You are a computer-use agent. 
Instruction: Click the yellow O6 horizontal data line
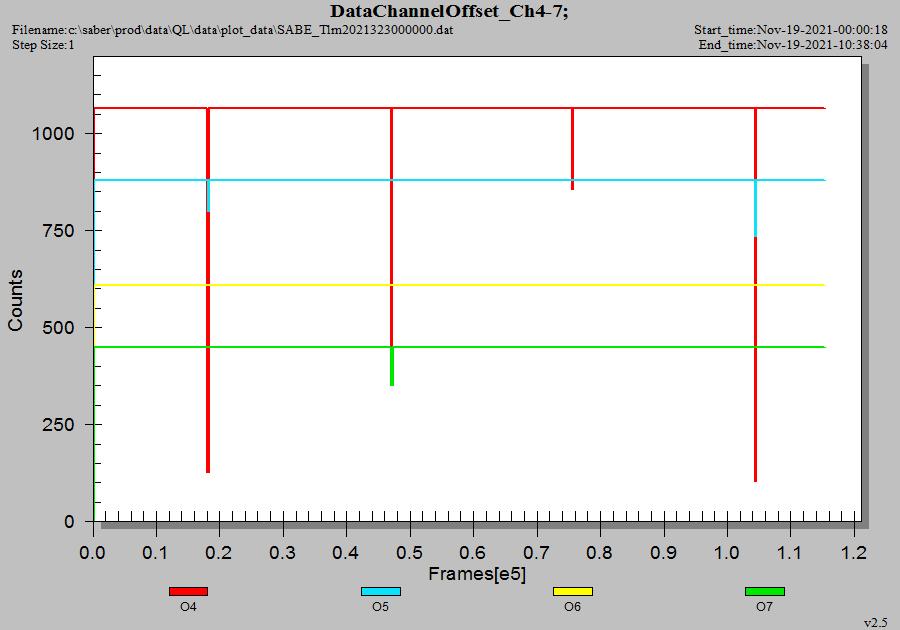459,285
